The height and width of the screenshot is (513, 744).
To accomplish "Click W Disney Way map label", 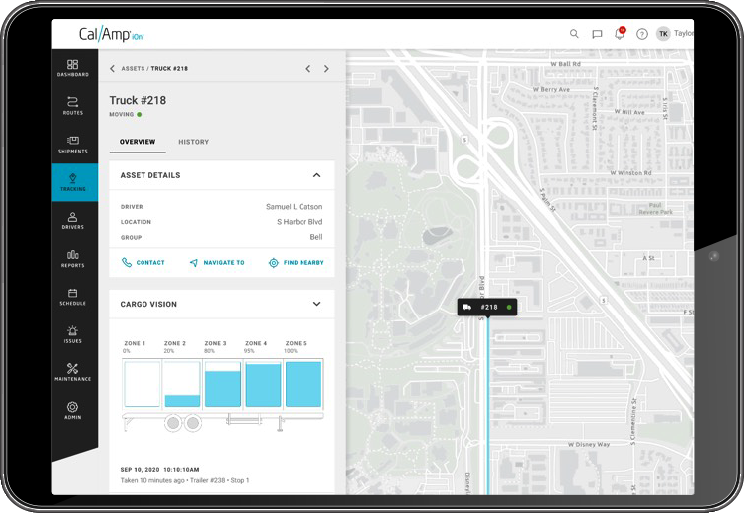I will [x=589, y=445].
